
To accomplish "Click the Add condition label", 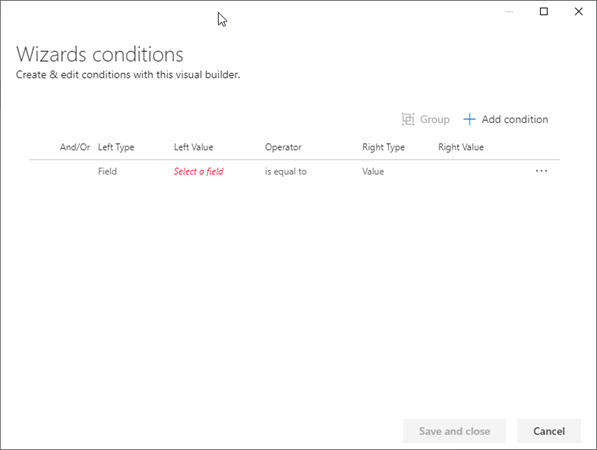I will [x=515, y=119].
